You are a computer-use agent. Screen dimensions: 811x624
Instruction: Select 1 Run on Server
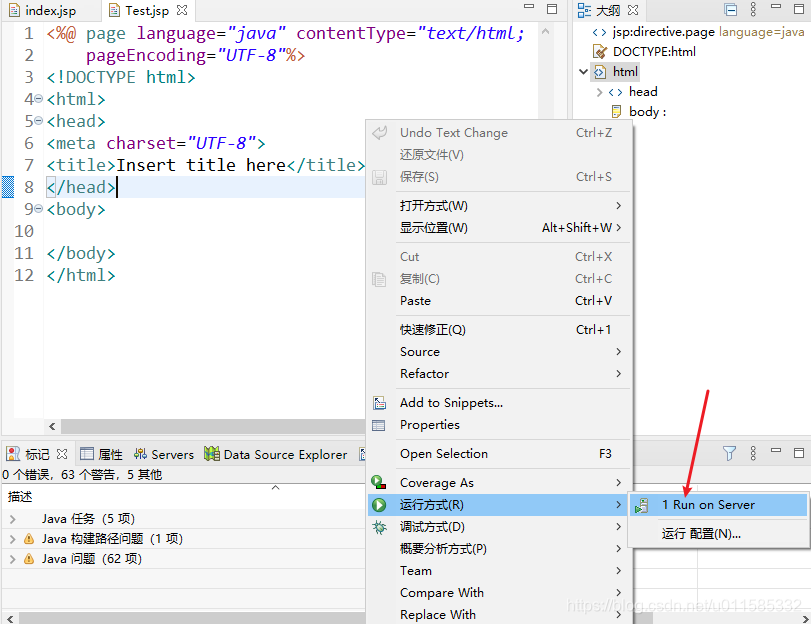click(x=718, y=505)
